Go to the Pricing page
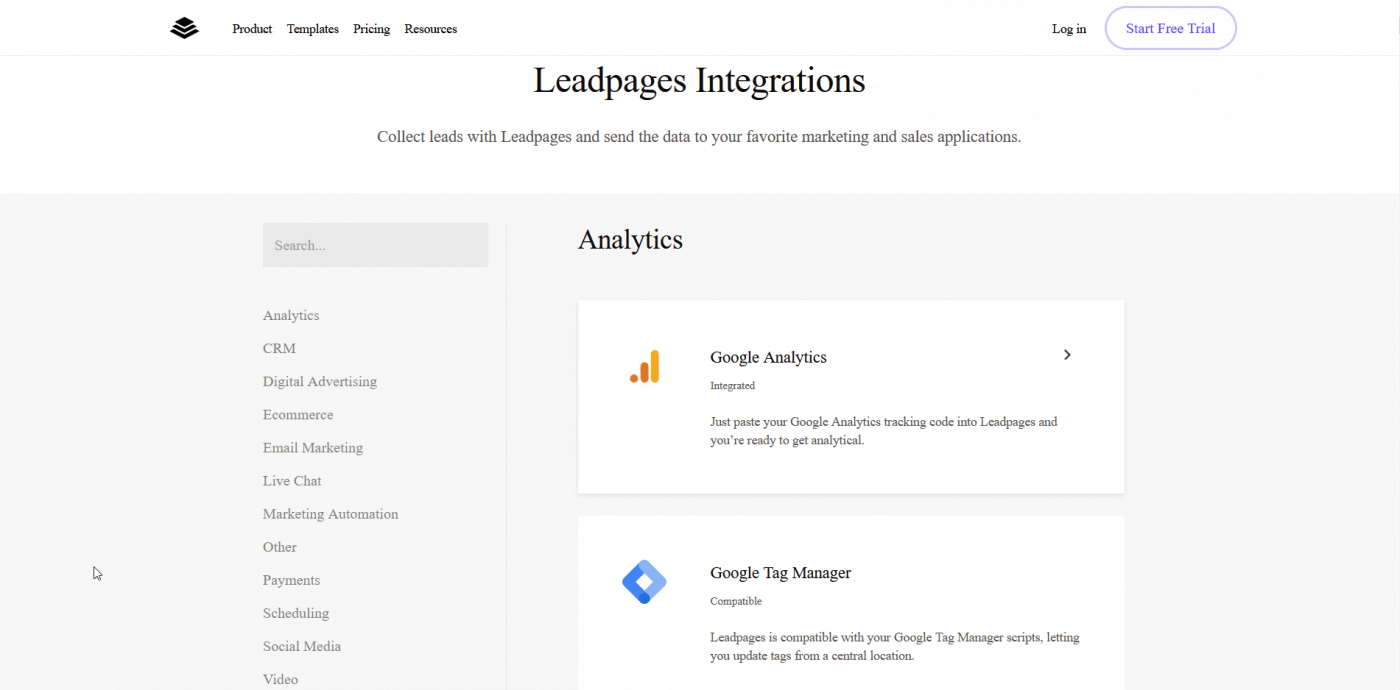1400x690 pixels. click(371, 29)
